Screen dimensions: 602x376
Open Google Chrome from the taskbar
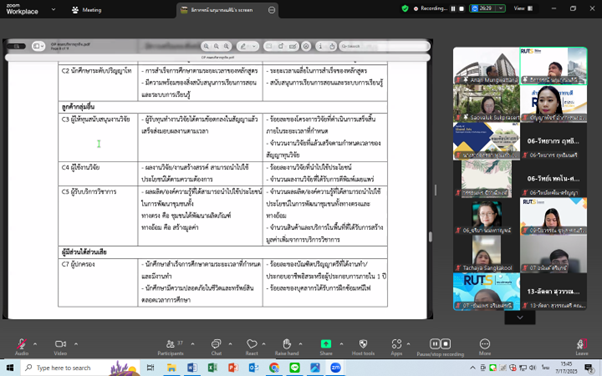(274, 368)
